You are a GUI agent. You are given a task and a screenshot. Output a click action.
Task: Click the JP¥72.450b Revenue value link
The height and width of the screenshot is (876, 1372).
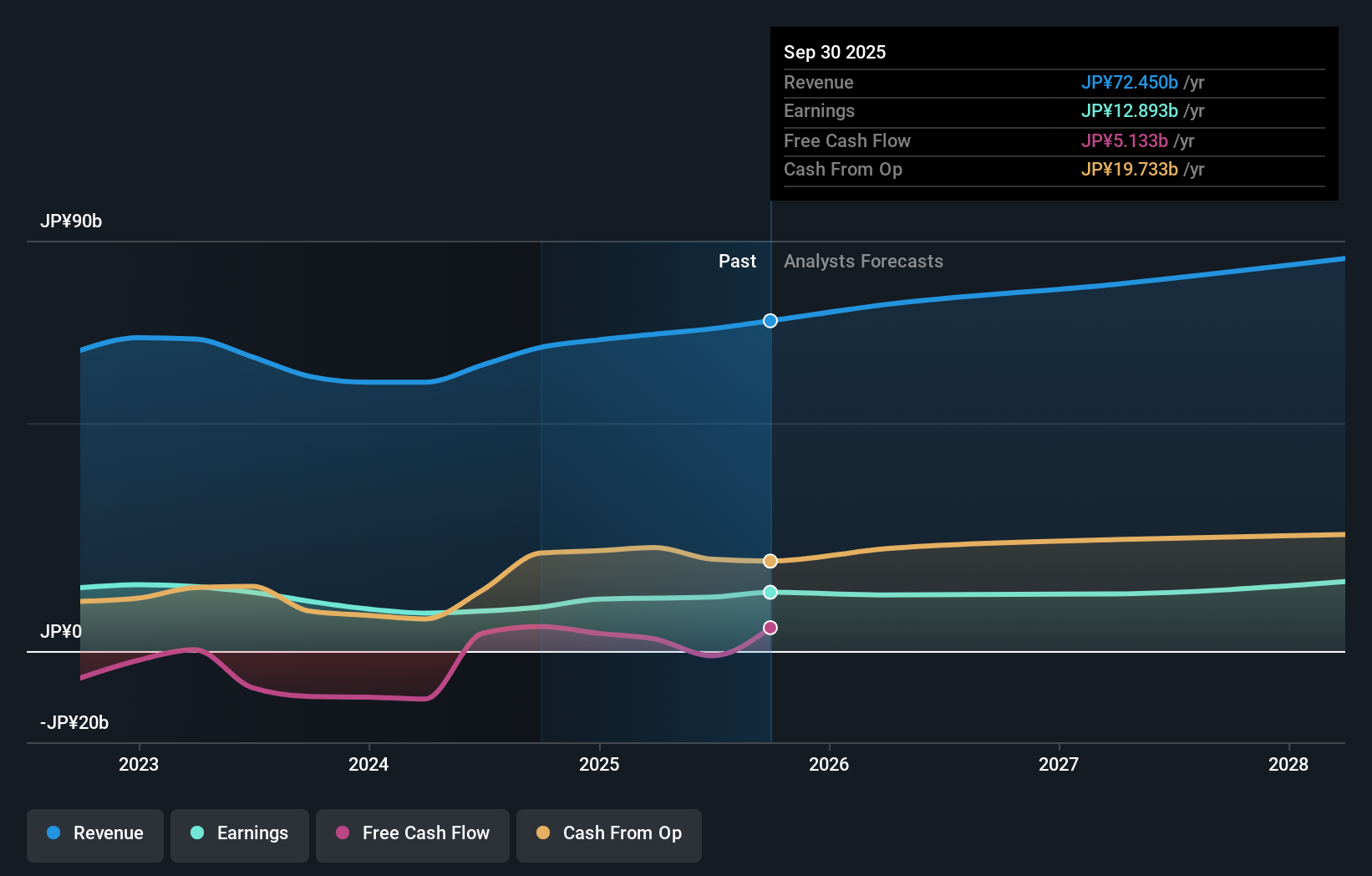pyautogui.click(x=1130, y=83)
